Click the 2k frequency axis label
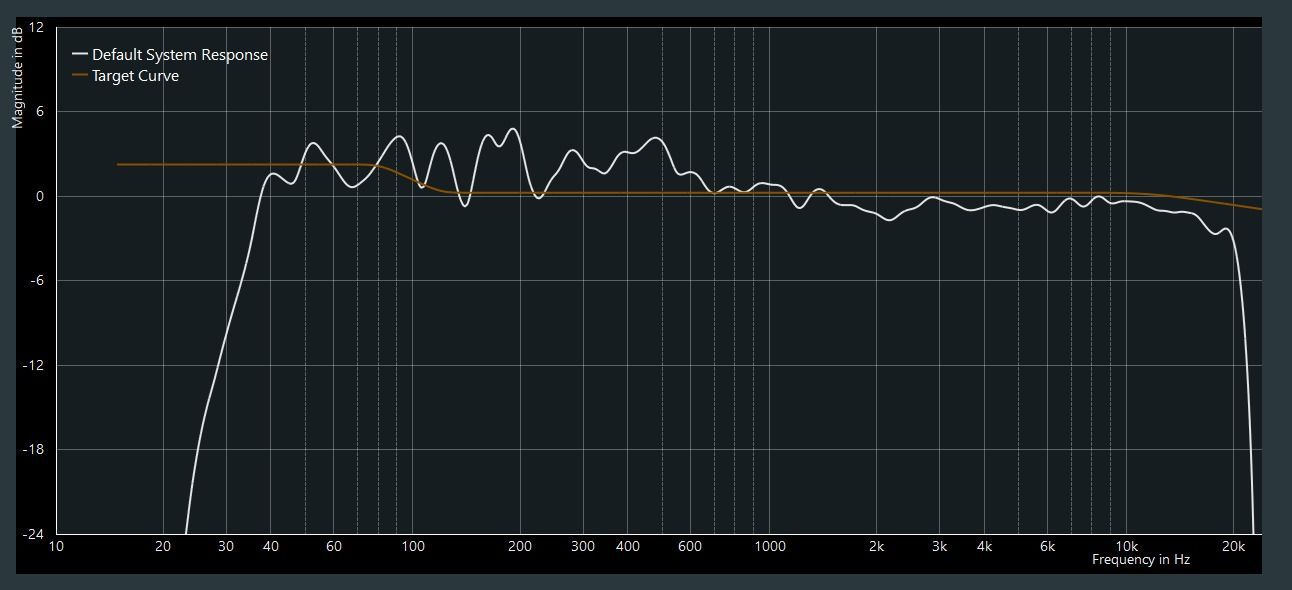1292x590 pixels. point(877,547)
